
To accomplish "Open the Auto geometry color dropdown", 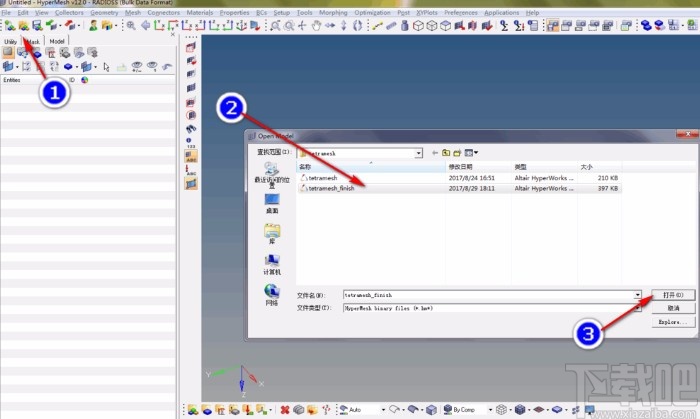I will click(383, 409).
